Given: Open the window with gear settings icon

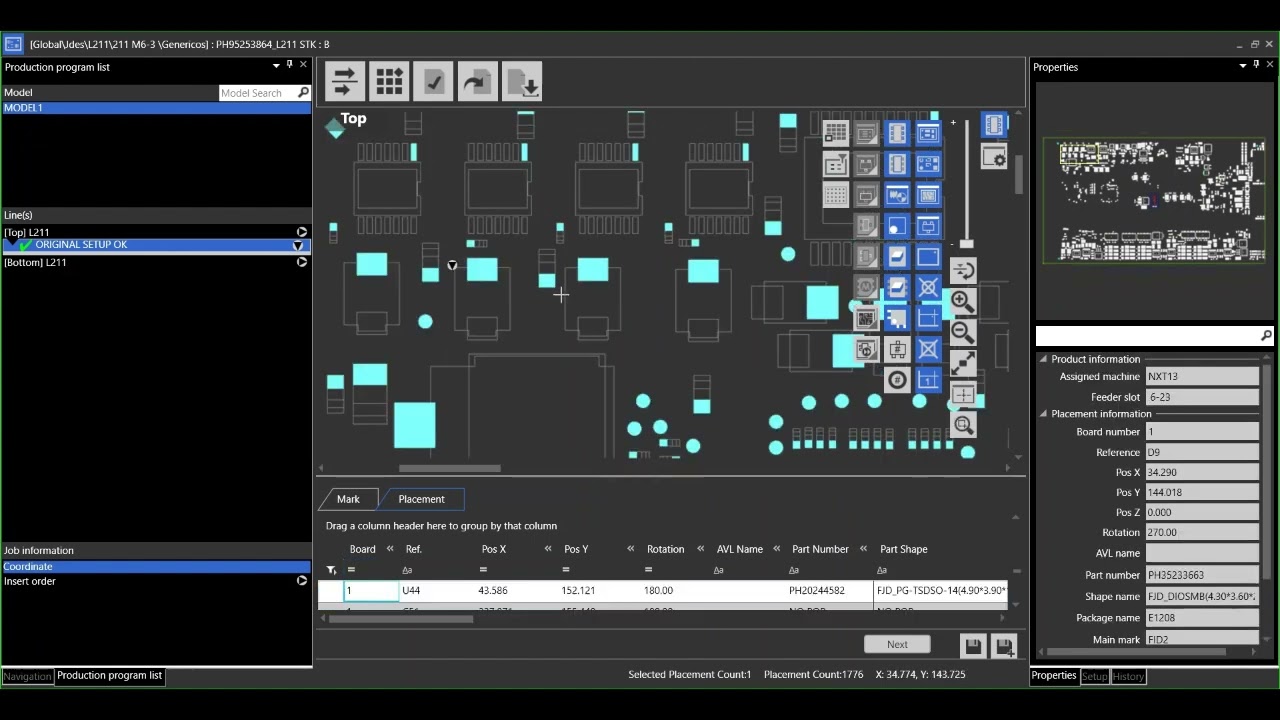Looking at the screenshot, I should click(x=994, y=157).
